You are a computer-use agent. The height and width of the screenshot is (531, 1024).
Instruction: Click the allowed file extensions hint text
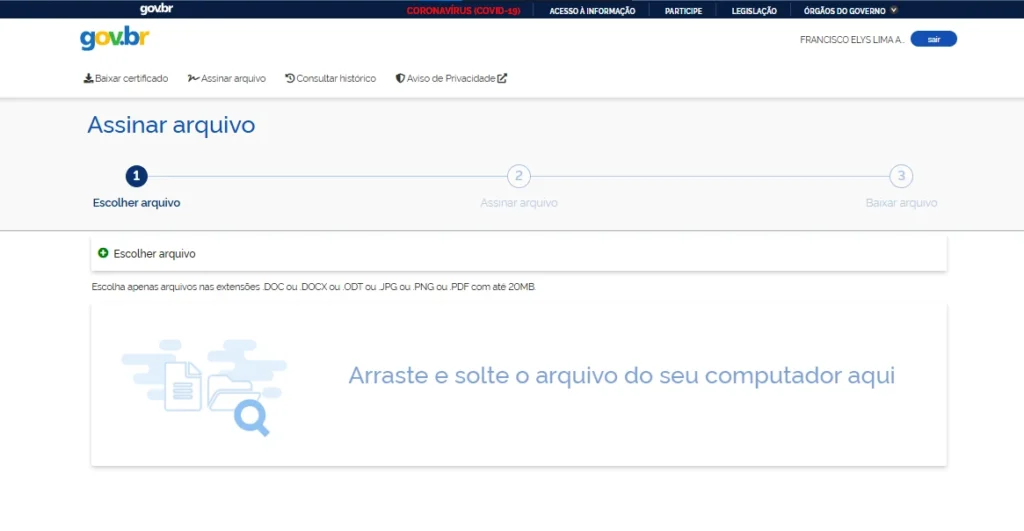[x=313, y=287]
